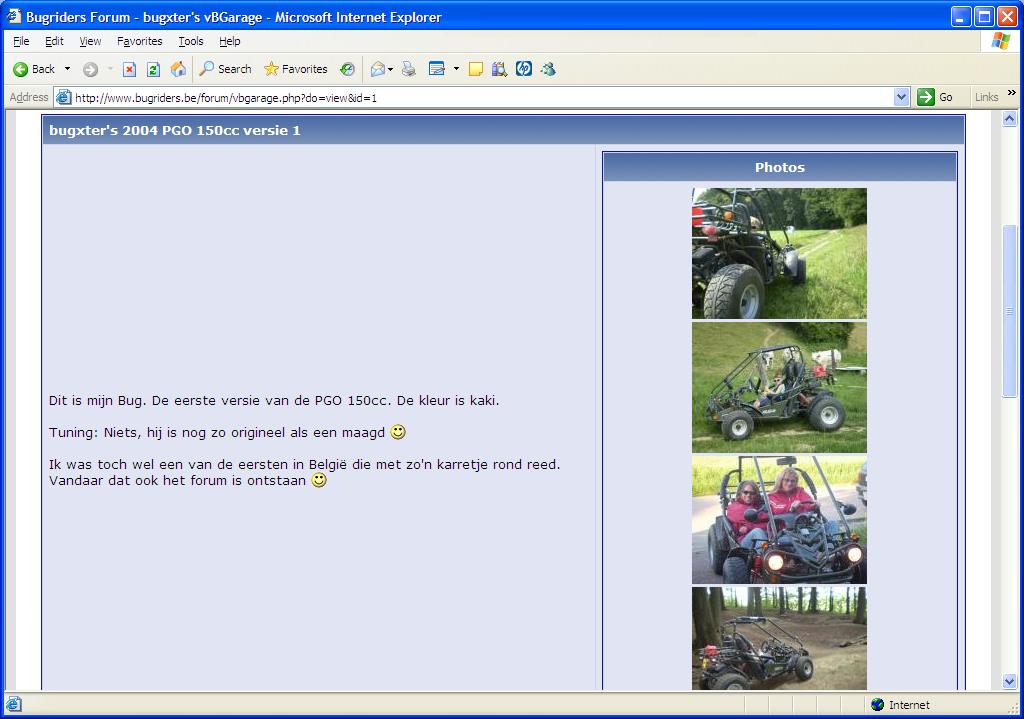Open the History icon in the toolbar
The image size is (1024, 719).
point(347,69)
